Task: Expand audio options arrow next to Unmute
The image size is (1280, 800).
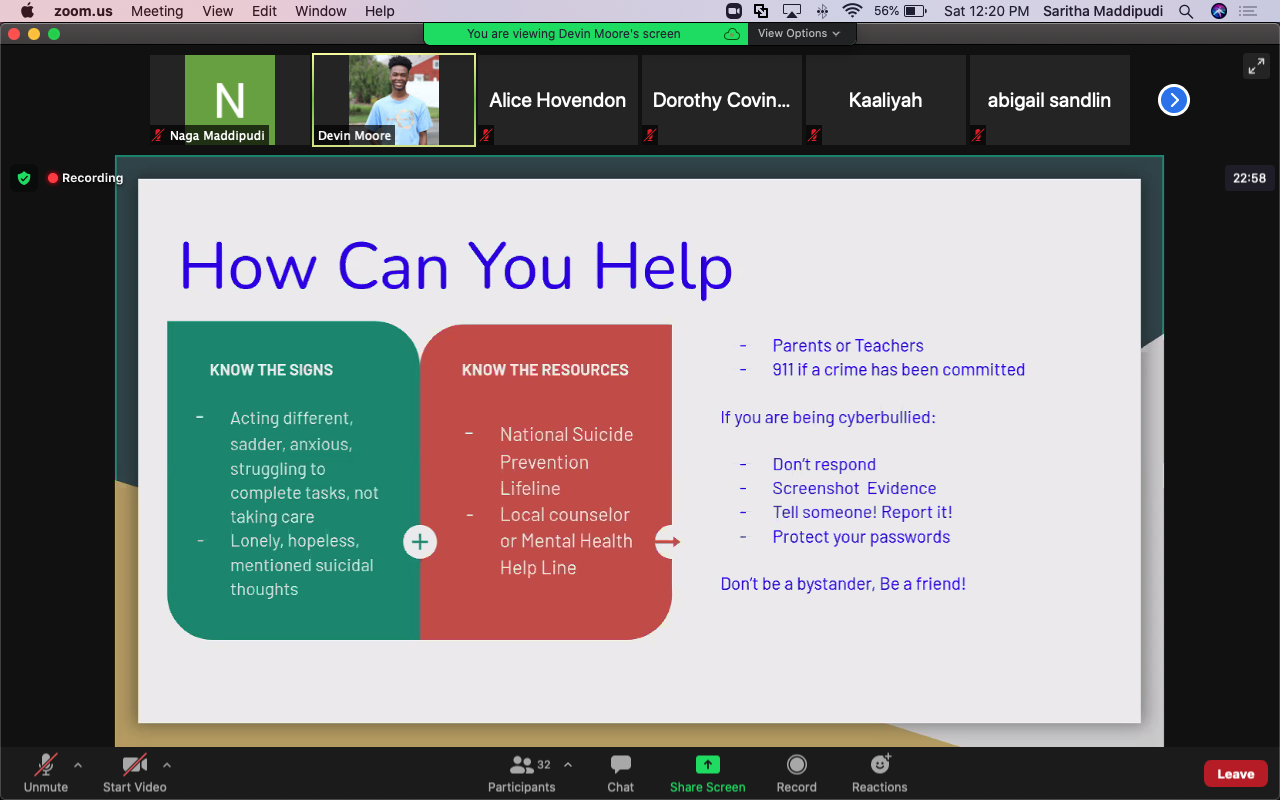Action: click(78, 765)
